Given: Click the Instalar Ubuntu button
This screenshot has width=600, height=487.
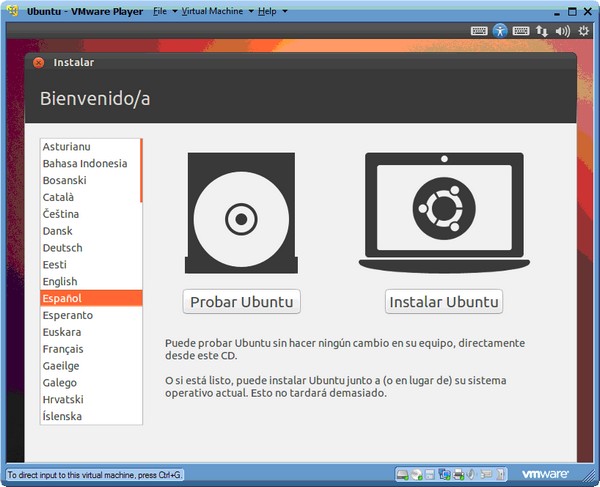Looking at the screenshot, I should [444, 302].
